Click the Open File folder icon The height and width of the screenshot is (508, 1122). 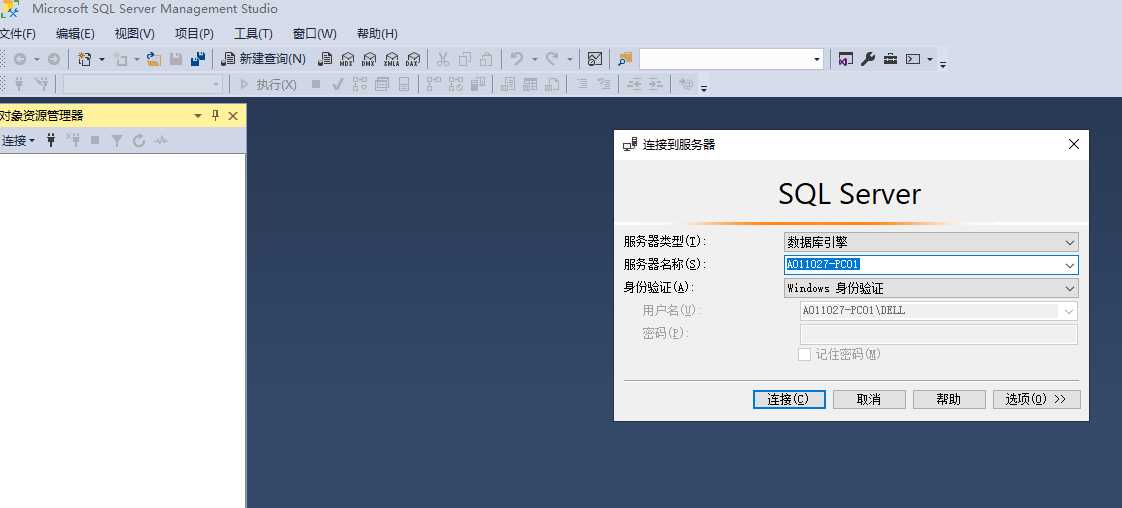(x=154, y=59)
